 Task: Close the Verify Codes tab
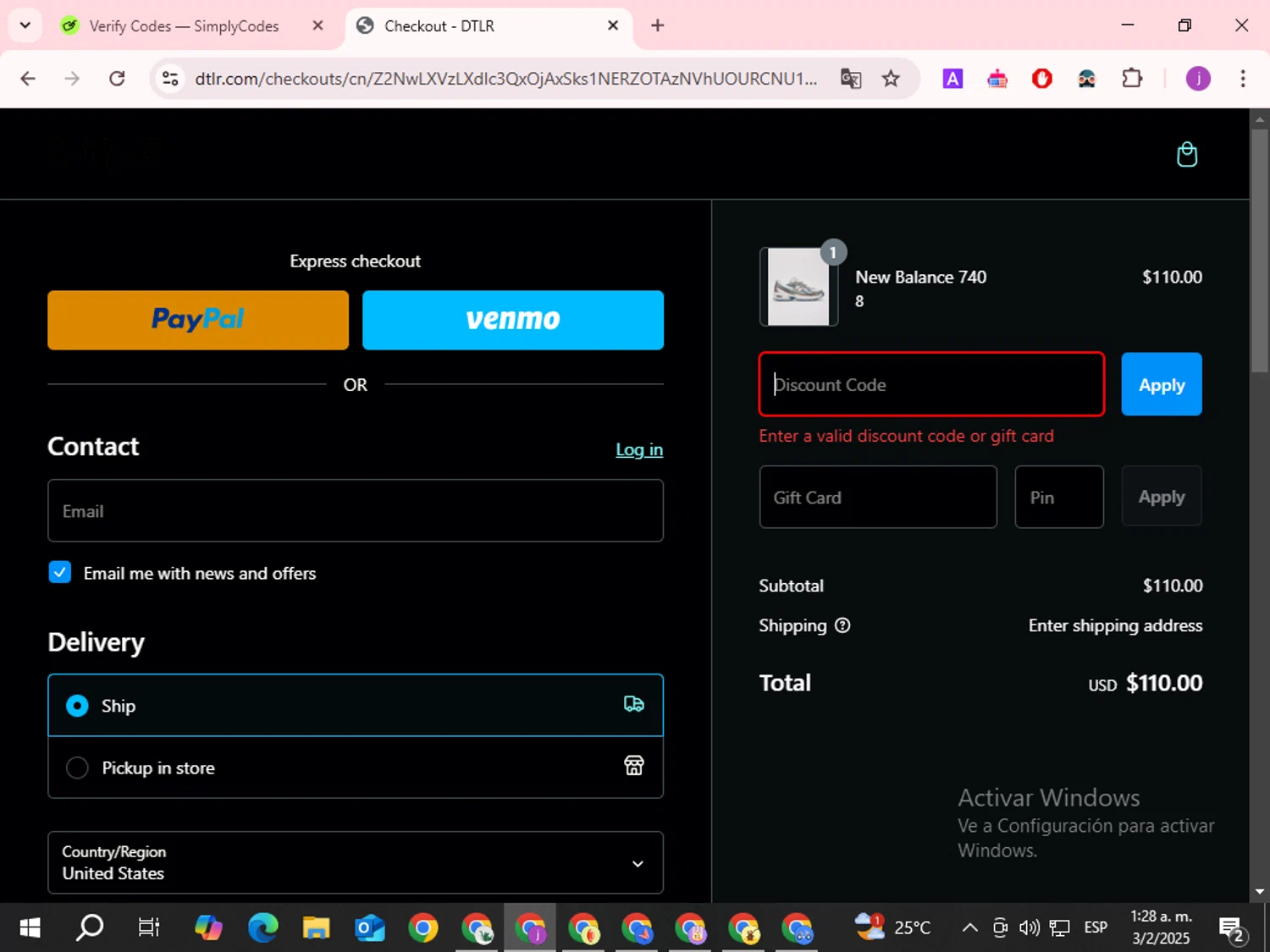point(317,25)
